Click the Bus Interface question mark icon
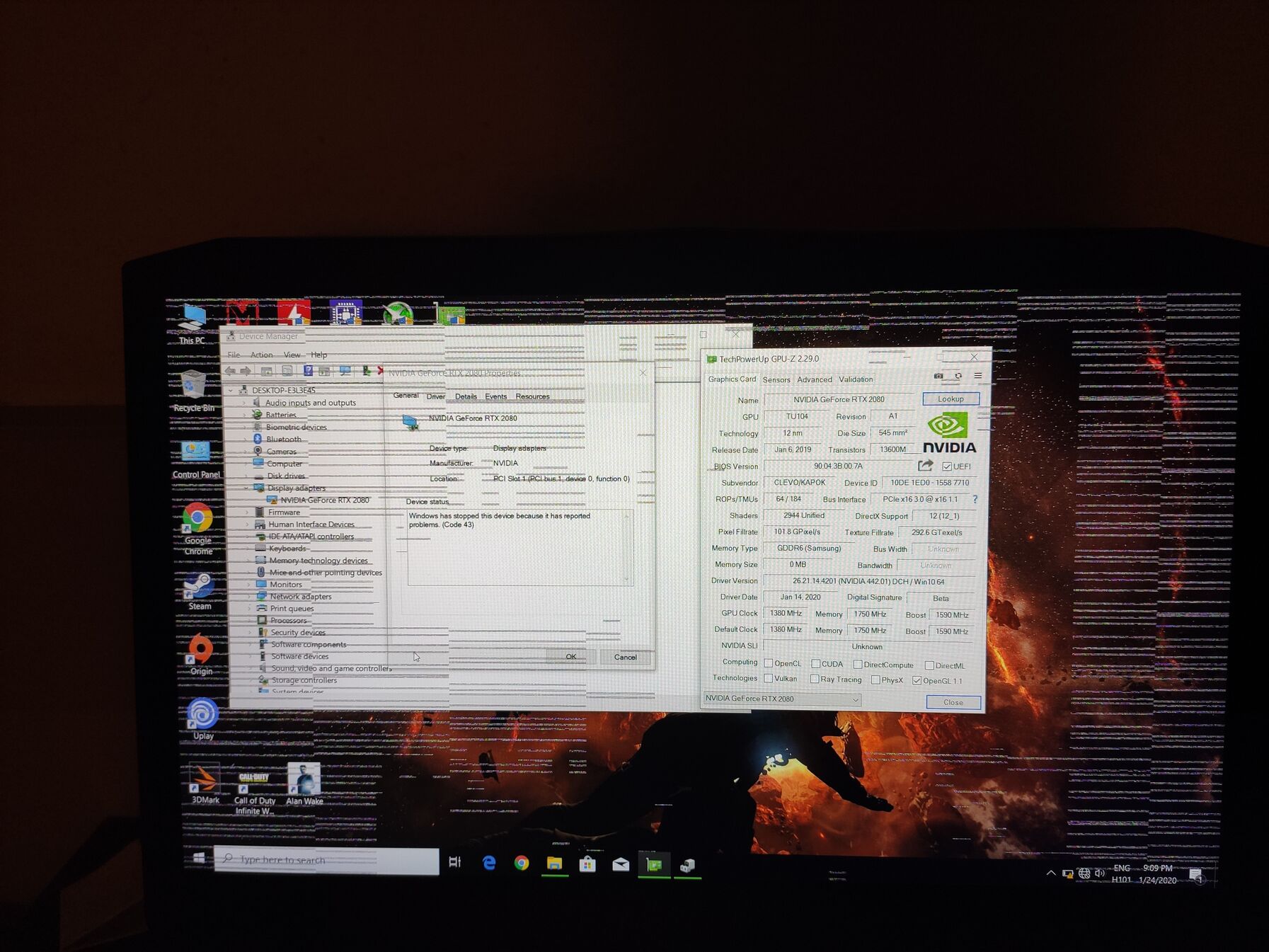Image resolution: width=1269 pixels, height=952 pixels. click(975, 499)
